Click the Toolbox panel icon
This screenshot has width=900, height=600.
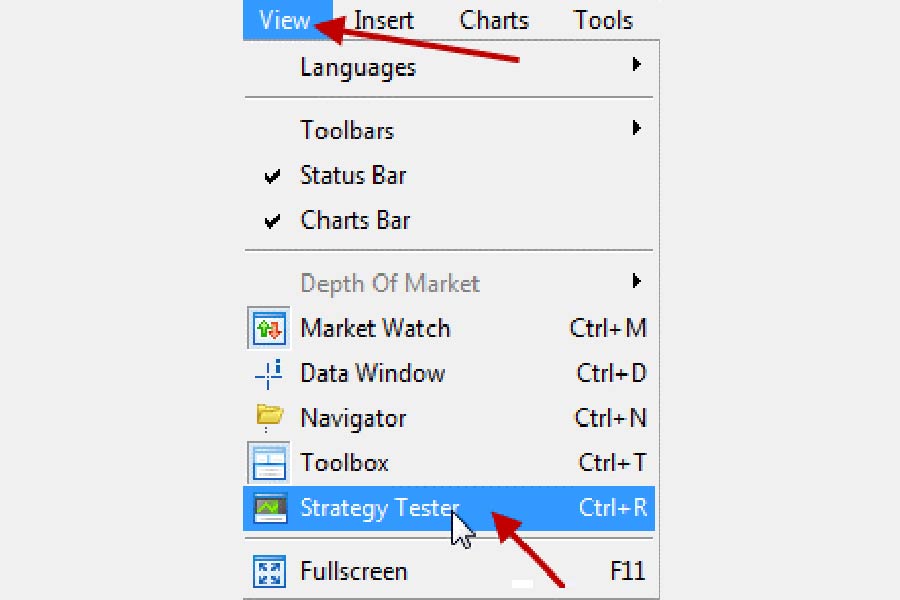268,463
